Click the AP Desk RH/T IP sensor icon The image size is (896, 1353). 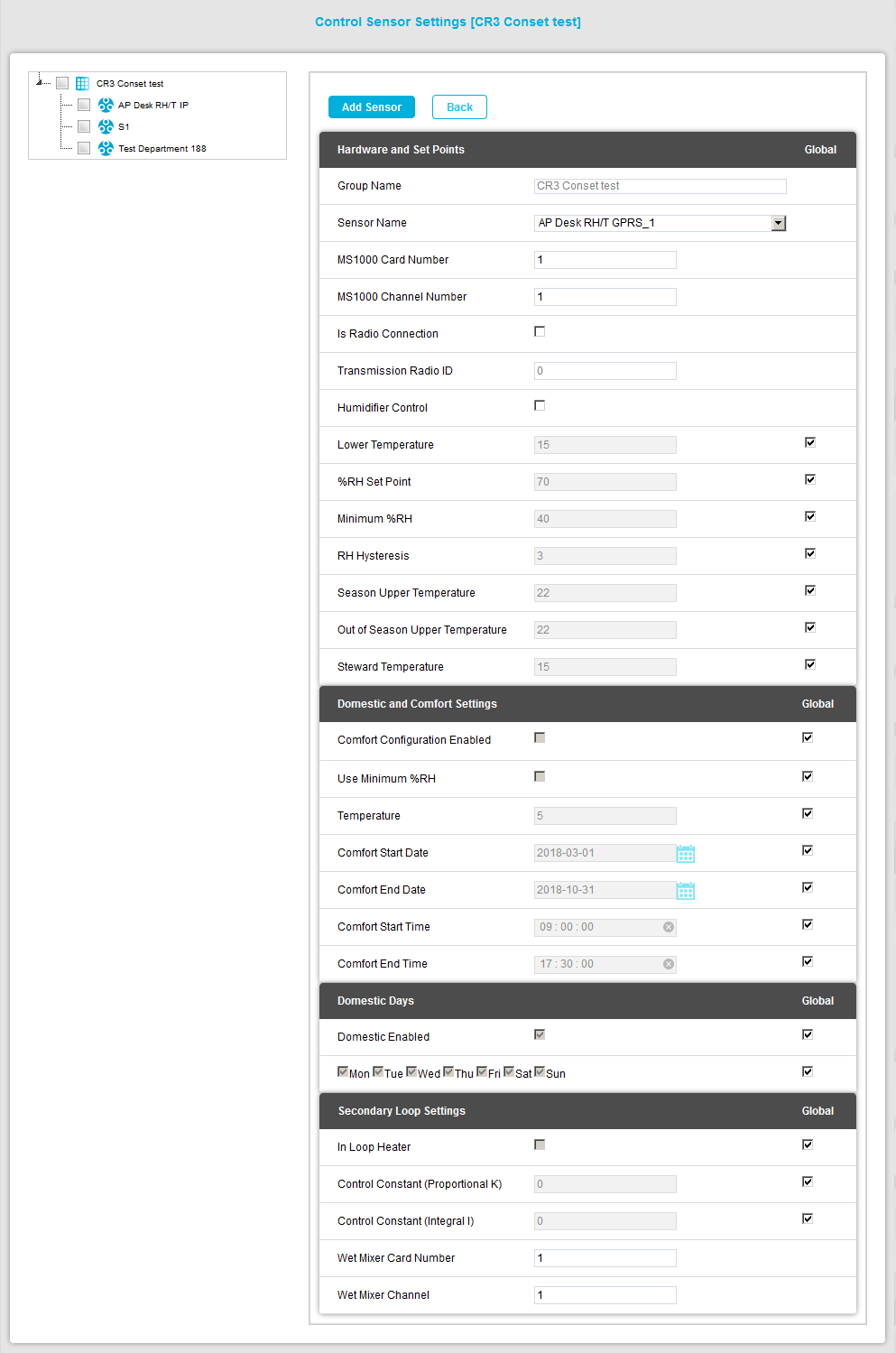pos(106,105)
